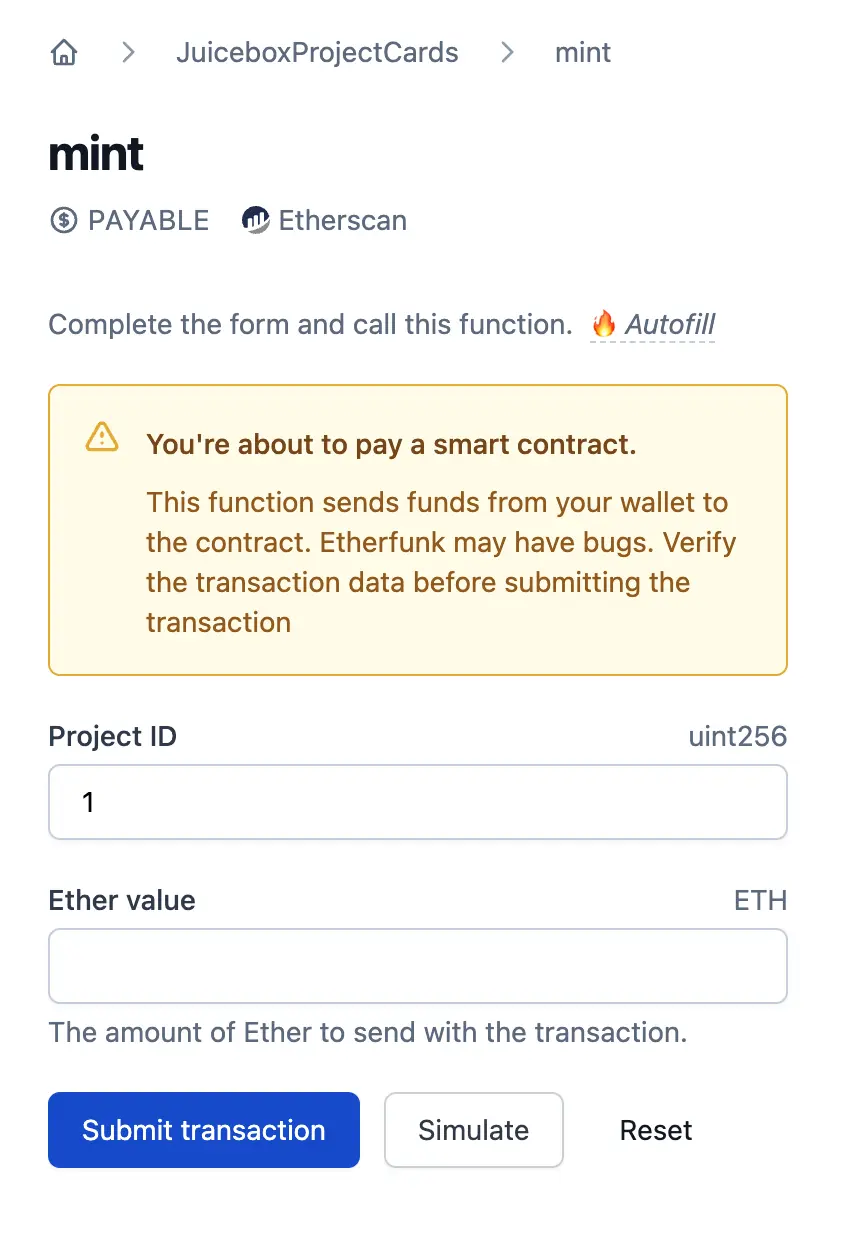
Task: Click the ETH unit label
Action: pos(760,901)
